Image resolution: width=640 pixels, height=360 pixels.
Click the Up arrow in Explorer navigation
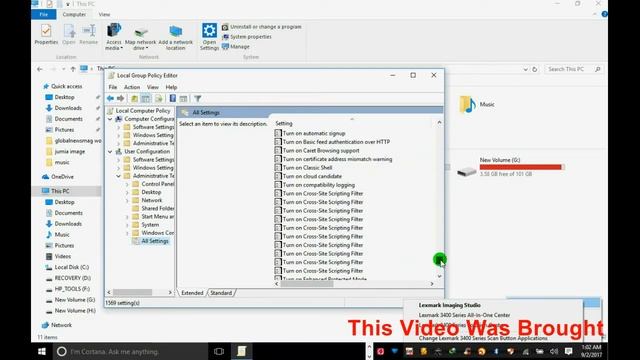click(73, 69)
